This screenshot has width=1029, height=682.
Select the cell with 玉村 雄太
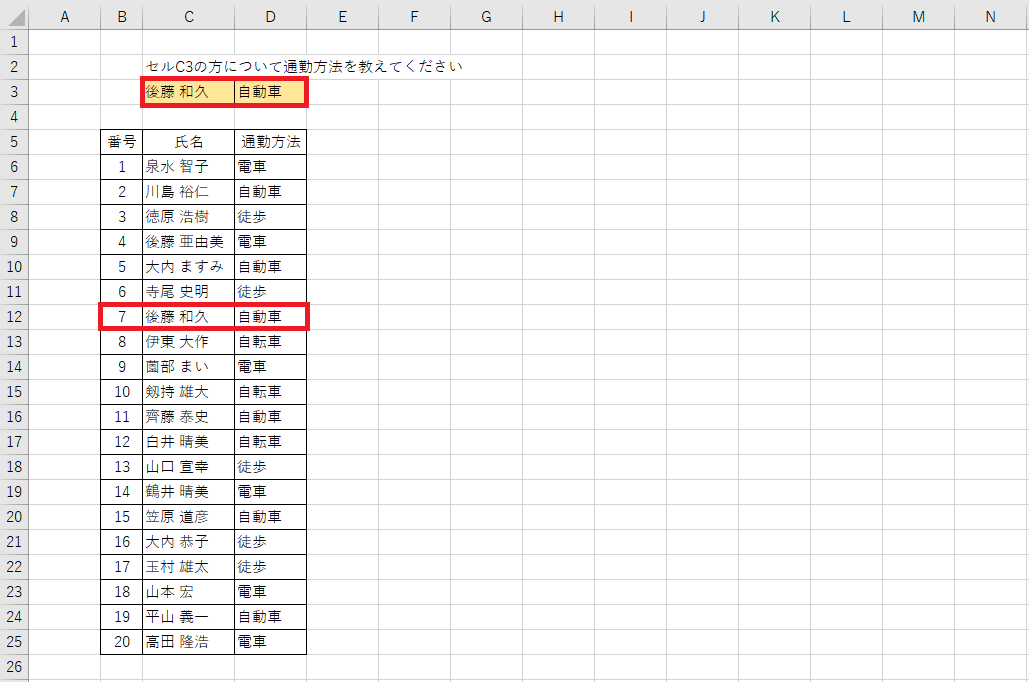click(x=188, y=566)
